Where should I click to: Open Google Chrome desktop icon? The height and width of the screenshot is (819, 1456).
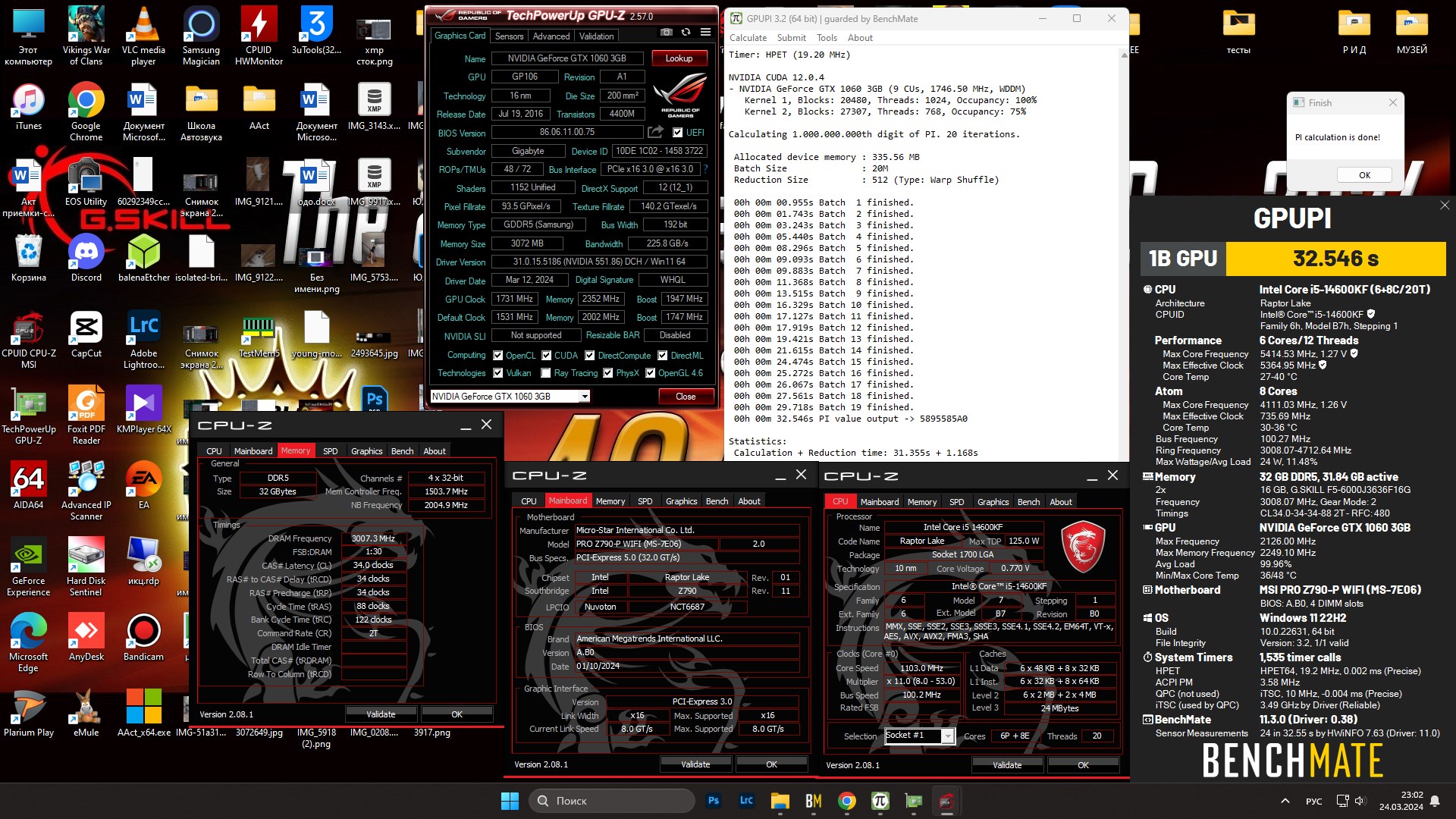pos(86,111)
